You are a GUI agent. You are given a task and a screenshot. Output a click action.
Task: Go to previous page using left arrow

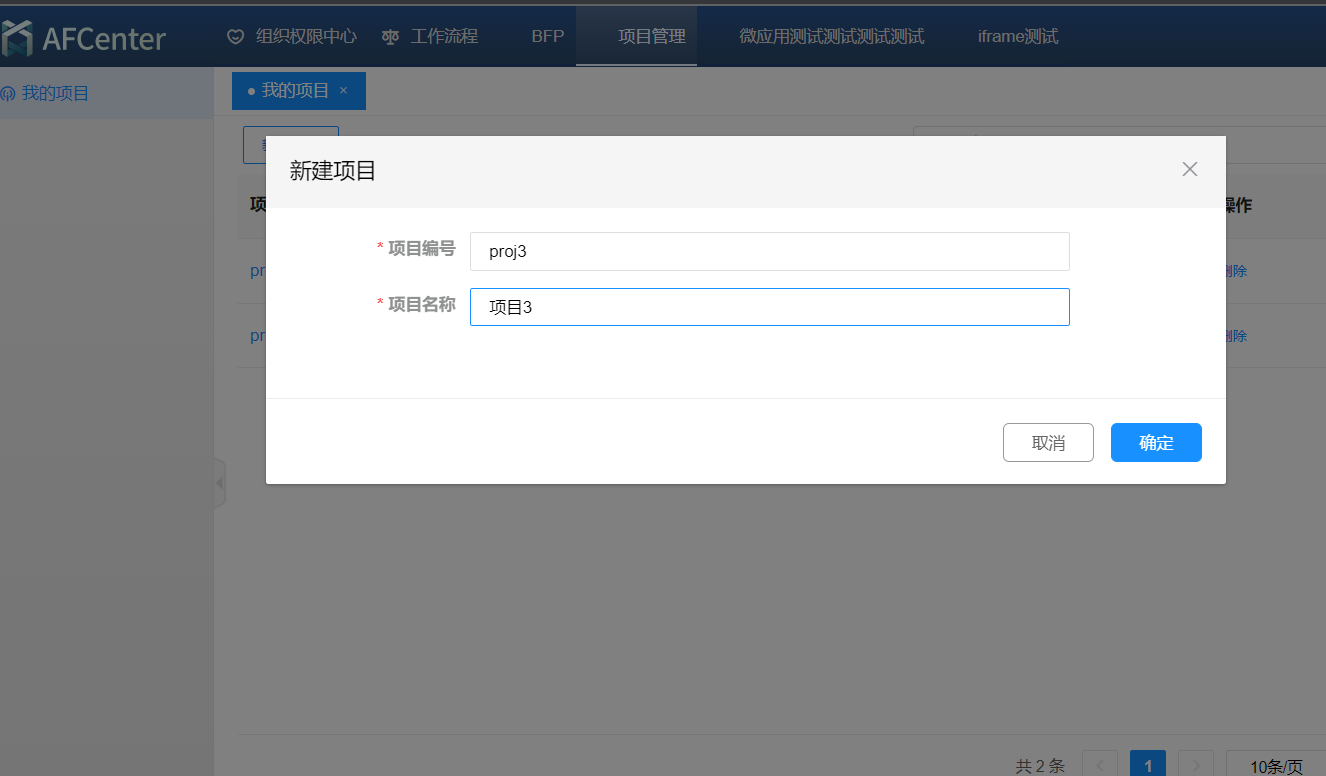(x=1100, y=766)
